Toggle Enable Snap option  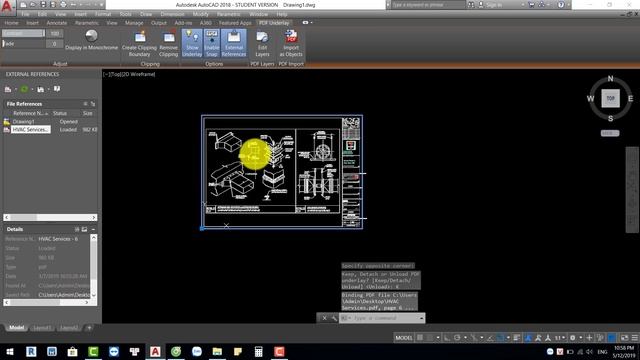click(211, 43)
